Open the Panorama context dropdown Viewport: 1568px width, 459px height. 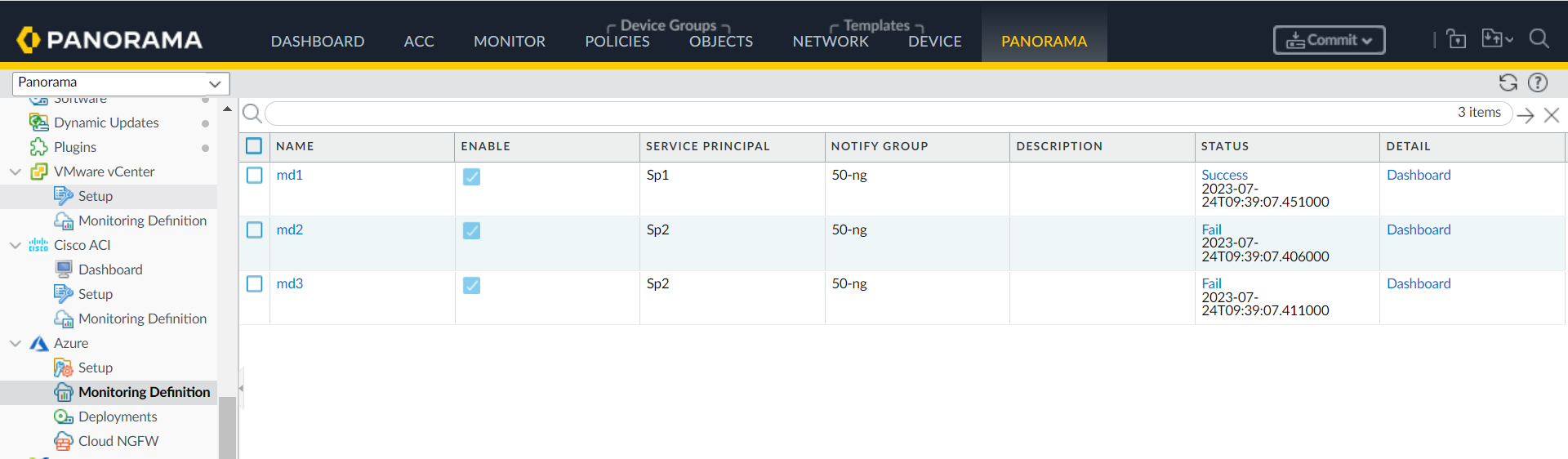point(121,82)
